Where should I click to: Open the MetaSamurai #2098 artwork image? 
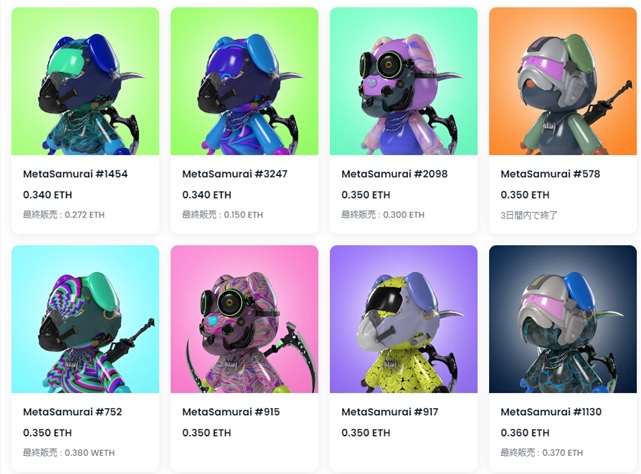tap(403, 81)
